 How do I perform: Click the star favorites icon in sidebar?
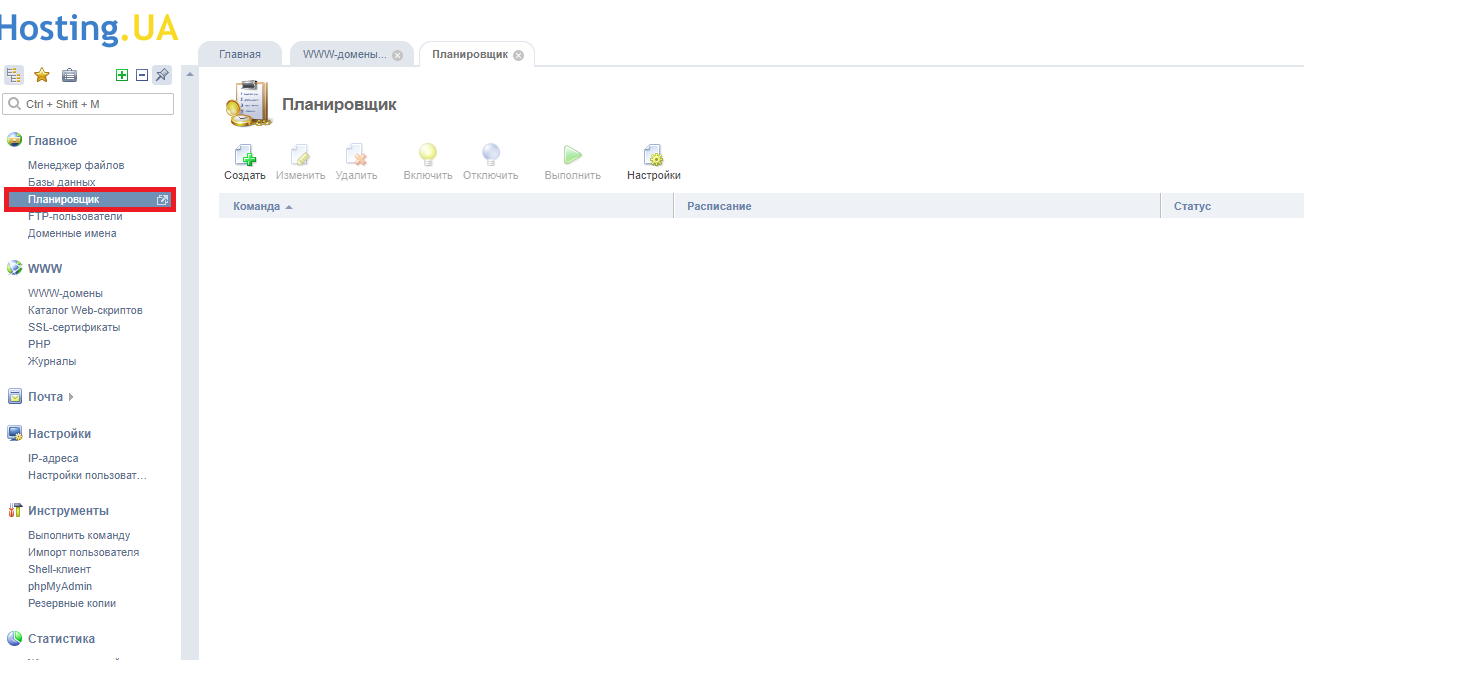tap(42, 75)
